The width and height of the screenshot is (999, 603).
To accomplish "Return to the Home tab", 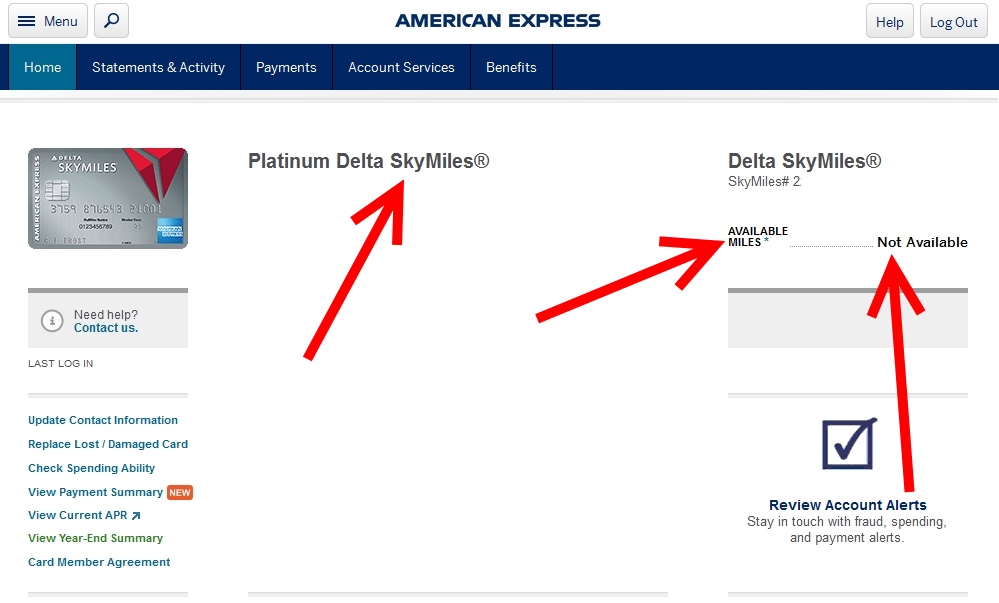I will pos(42,67).
